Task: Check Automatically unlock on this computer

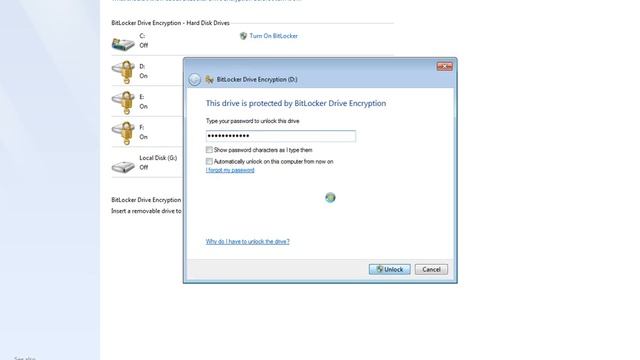Action: [209, 161]
